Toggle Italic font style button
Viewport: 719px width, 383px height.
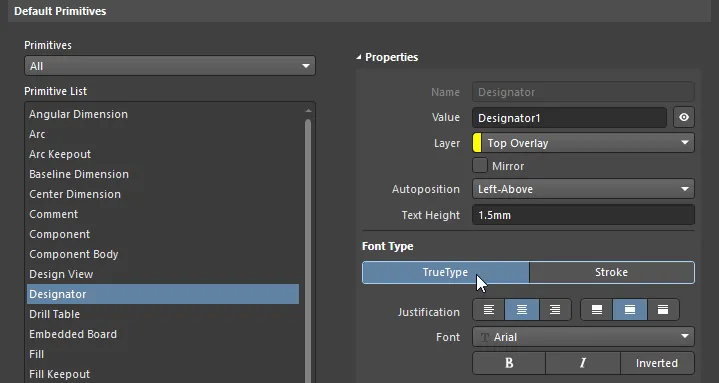coord(583,363)
